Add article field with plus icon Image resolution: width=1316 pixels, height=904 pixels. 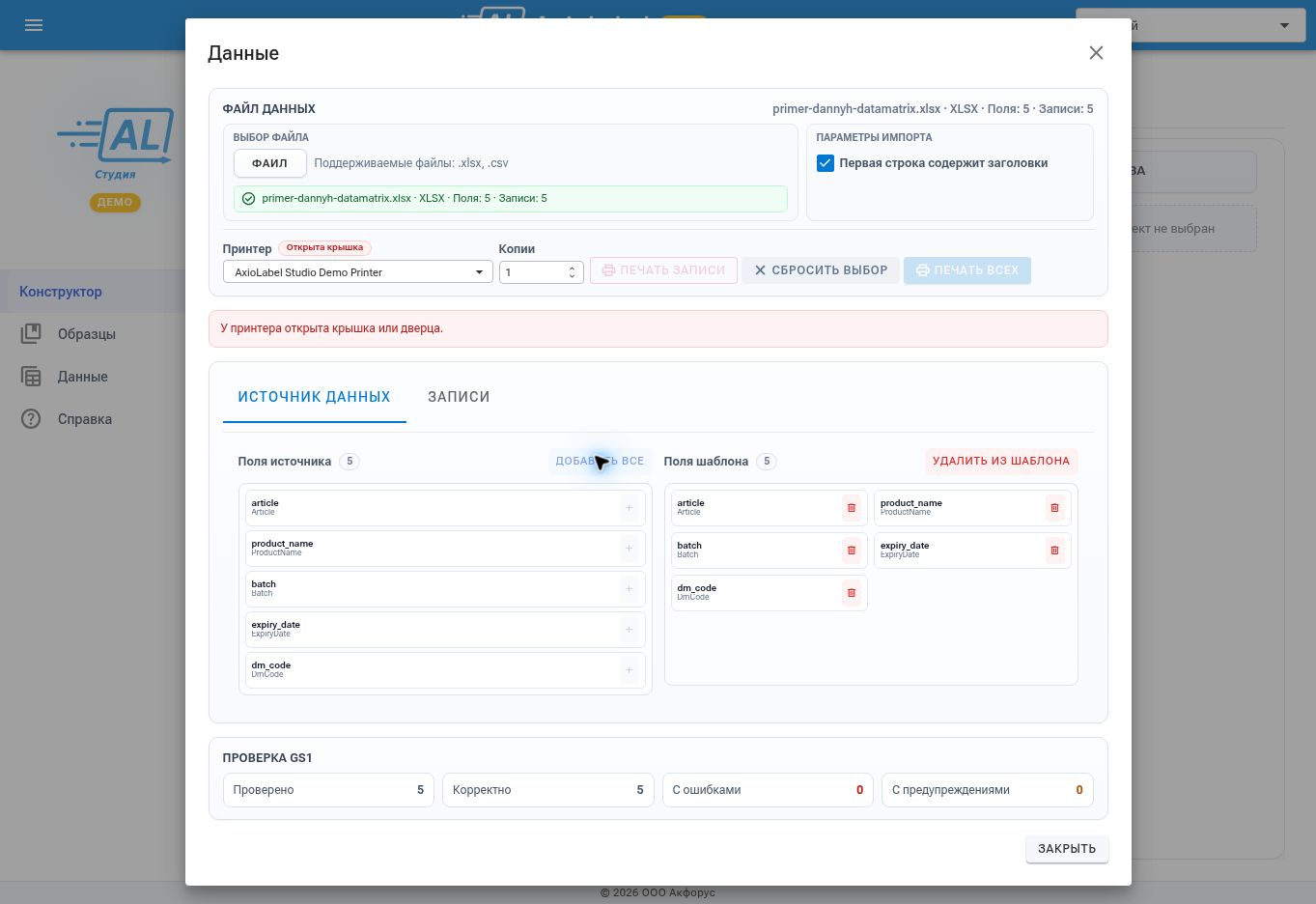point(629,508)
